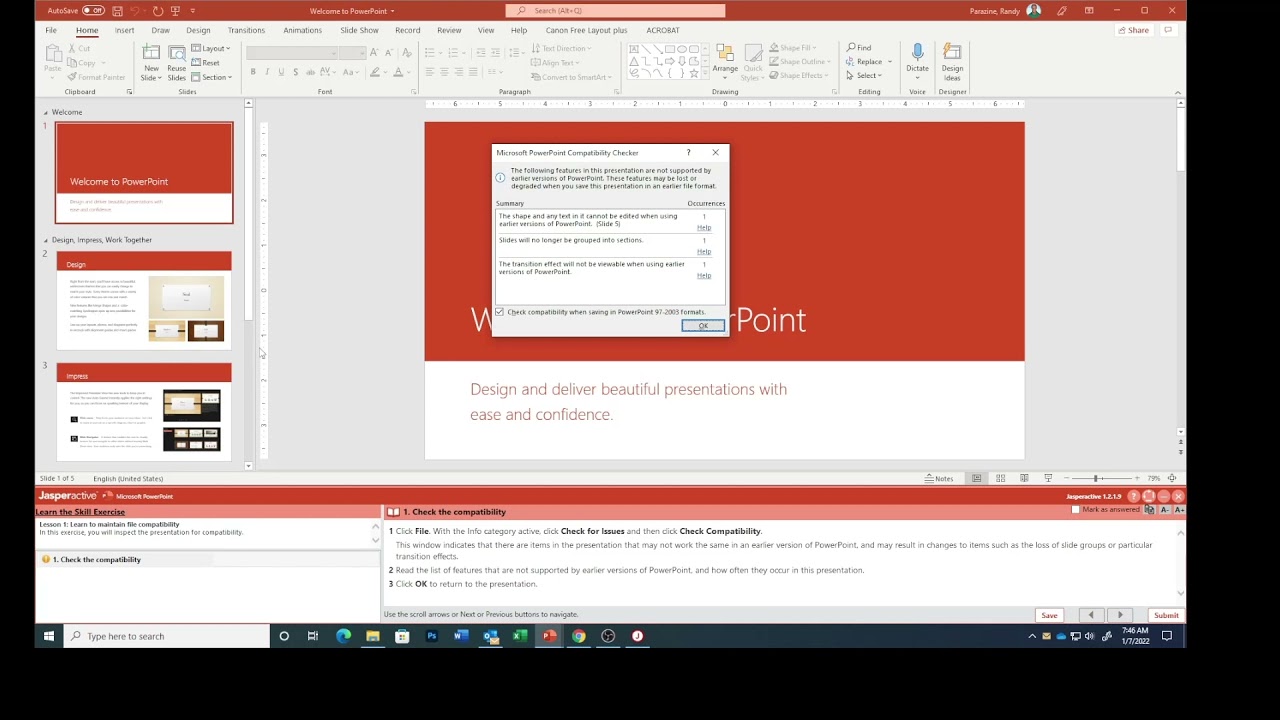
Task: Click Find in Editing group
Action: 859,48
